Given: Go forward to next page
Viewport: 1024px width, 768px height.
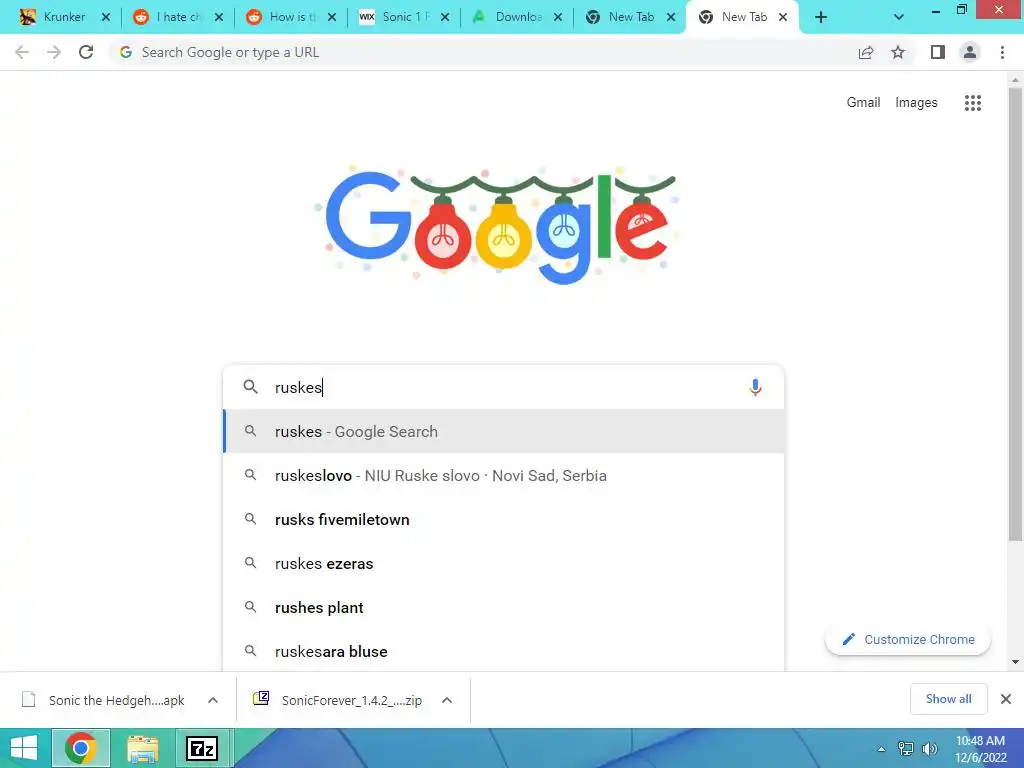Looking at the screenshot, I should (54, 52).
